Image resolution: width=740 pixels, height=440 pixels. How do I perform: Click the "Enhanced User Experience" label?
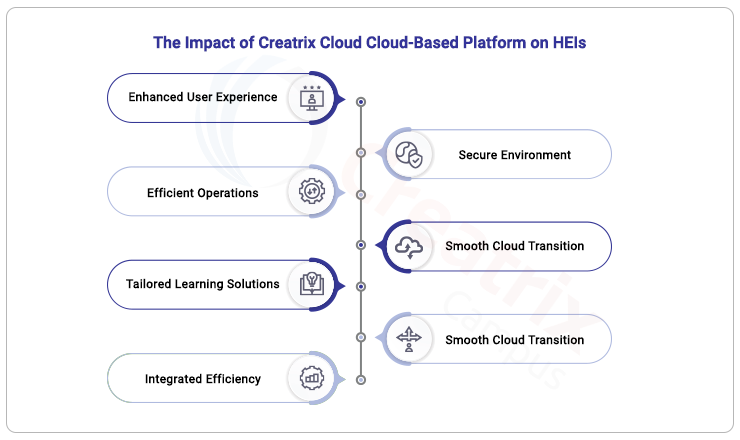coord(203,97)
